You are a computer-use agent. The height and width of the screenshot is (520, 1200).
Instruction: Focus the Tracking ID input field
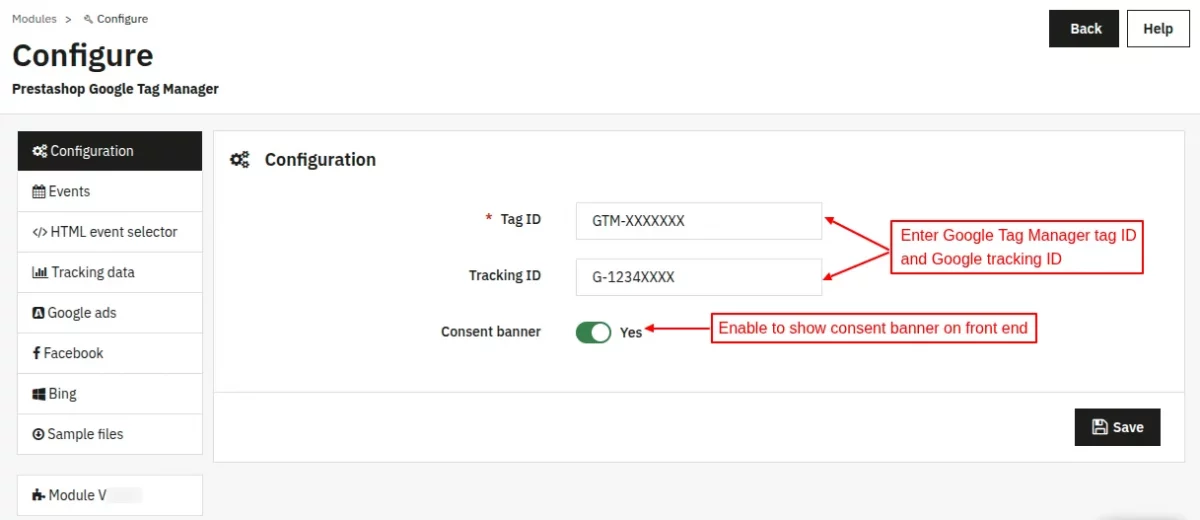pyautogui.click(x=699, y=277)
